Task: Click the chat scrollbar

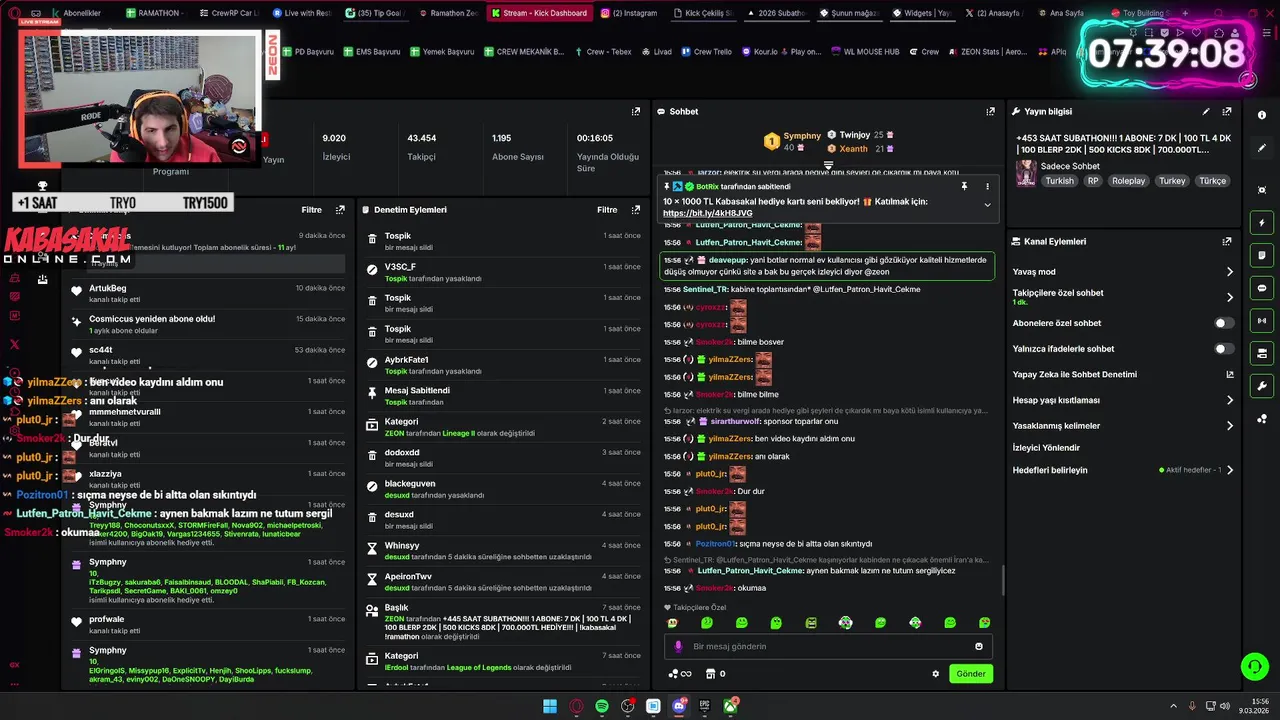Action: pos(1002,580)
